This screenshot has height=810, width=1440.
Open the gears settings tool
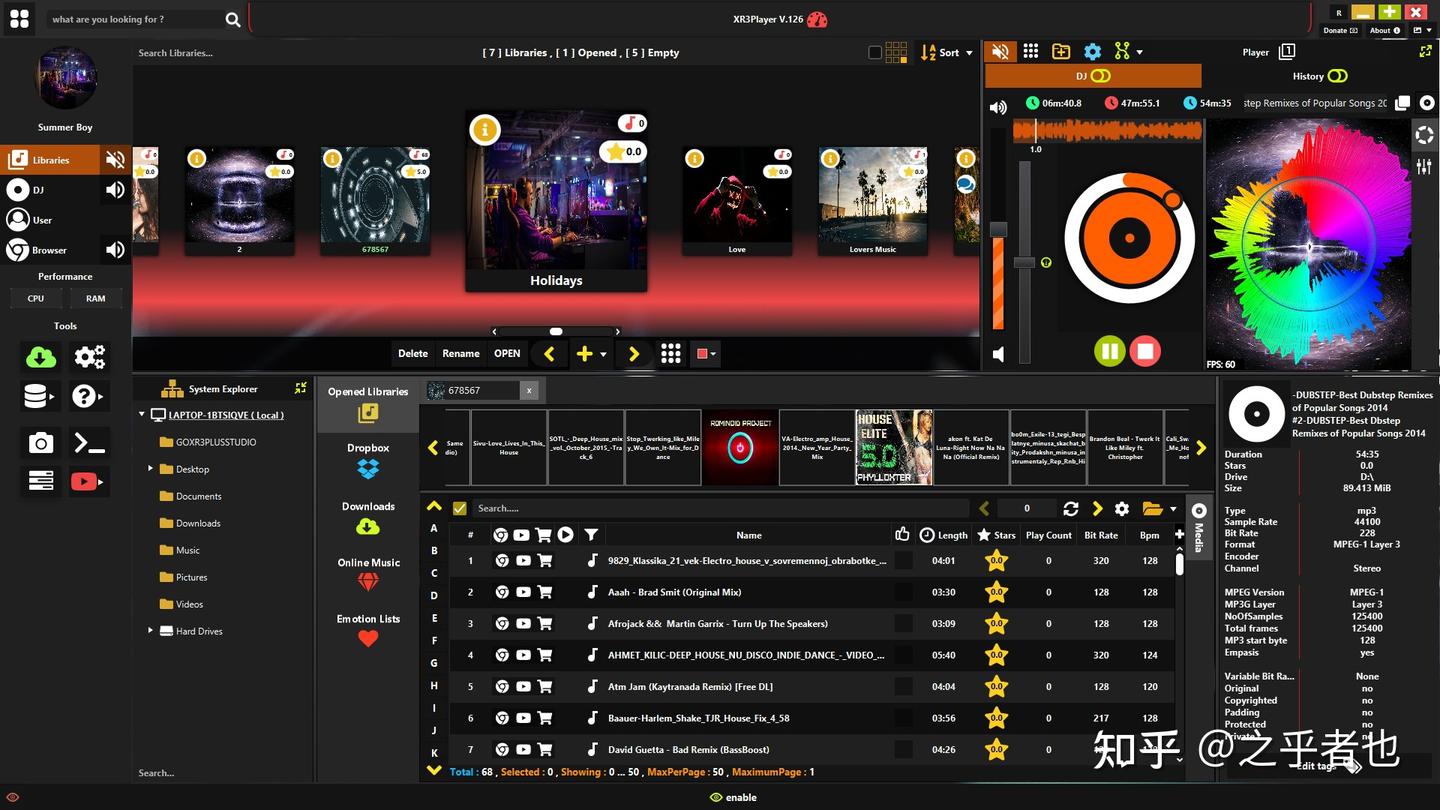89,357
